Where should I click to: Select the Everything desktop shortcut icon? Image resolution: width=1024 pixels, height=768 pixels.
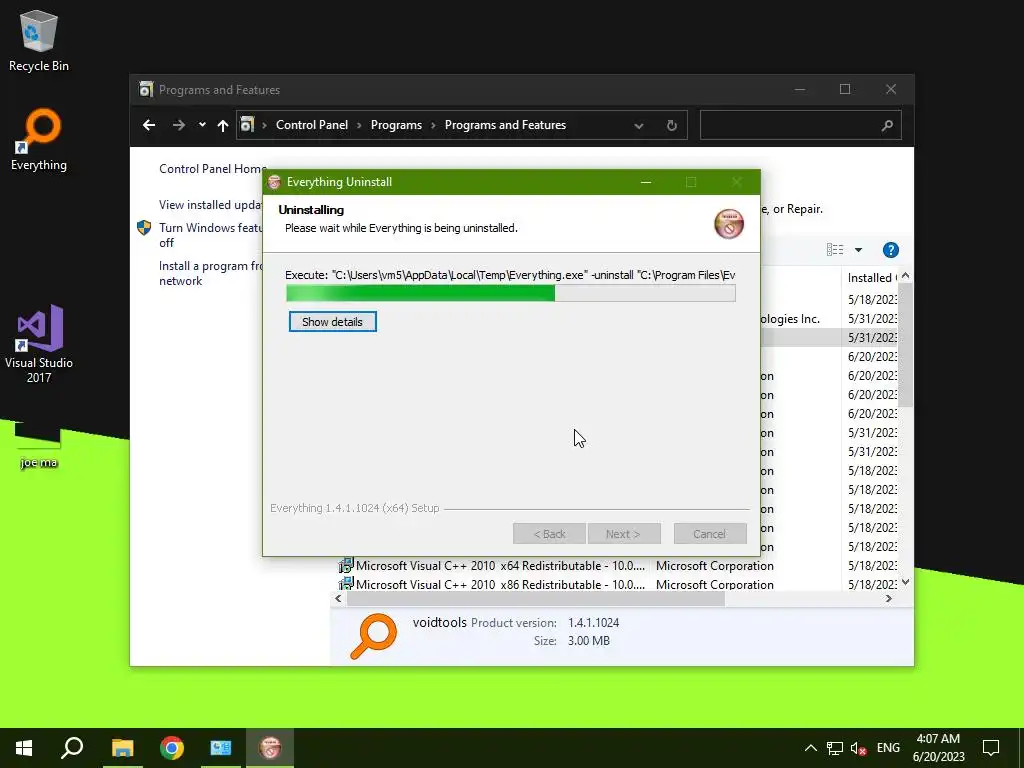(39, 140)
